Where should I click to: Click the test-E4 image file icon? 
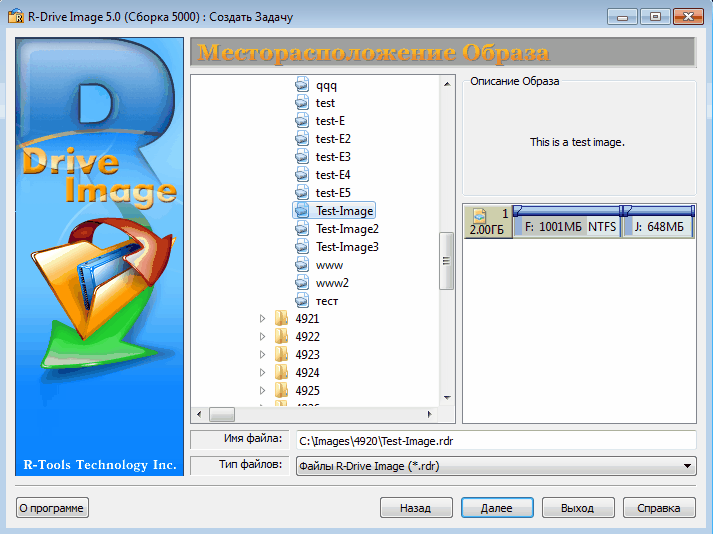(302, 175)
